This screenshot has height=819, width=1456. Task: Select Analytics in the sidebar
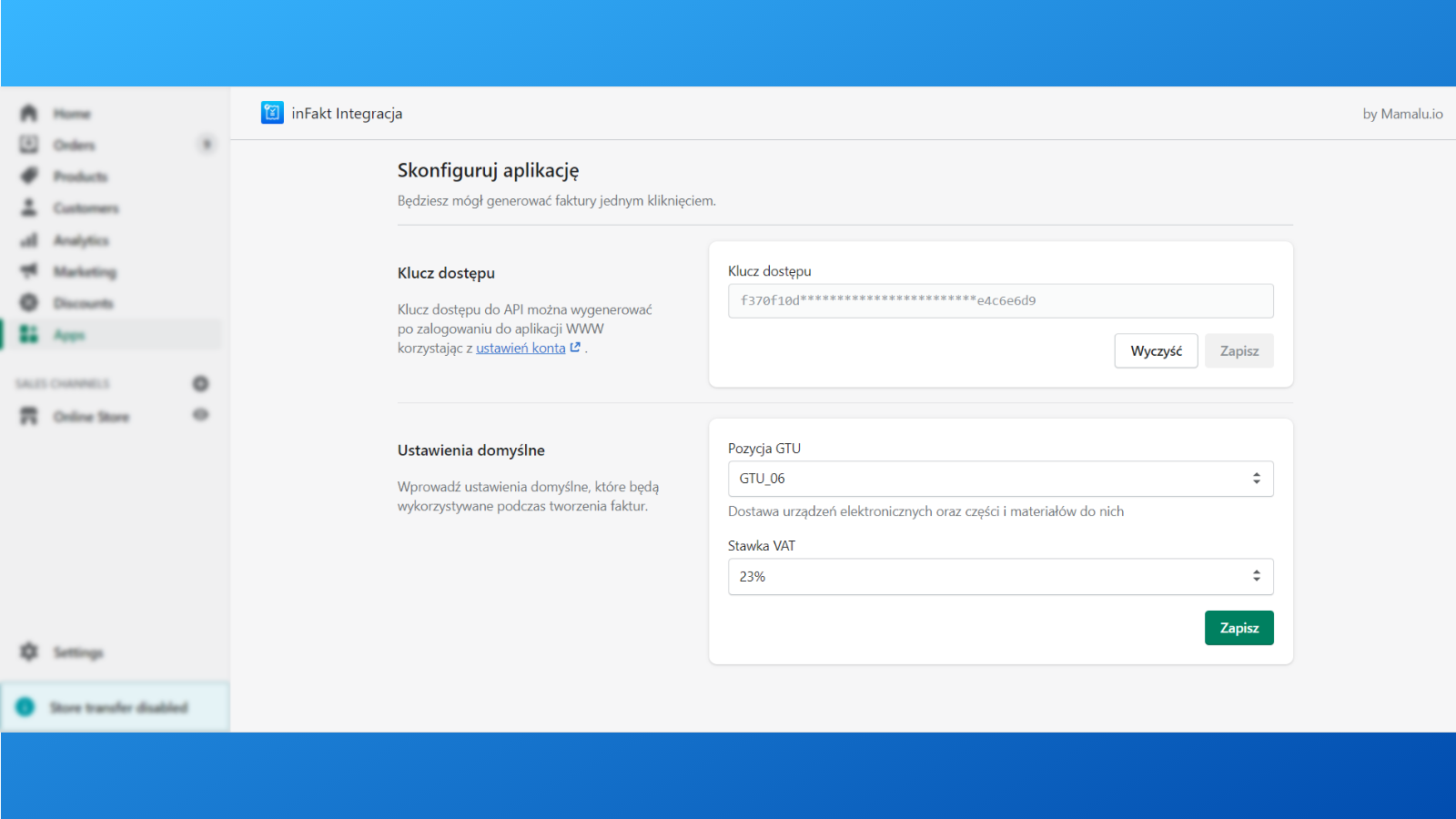click(x=81, y=240)
